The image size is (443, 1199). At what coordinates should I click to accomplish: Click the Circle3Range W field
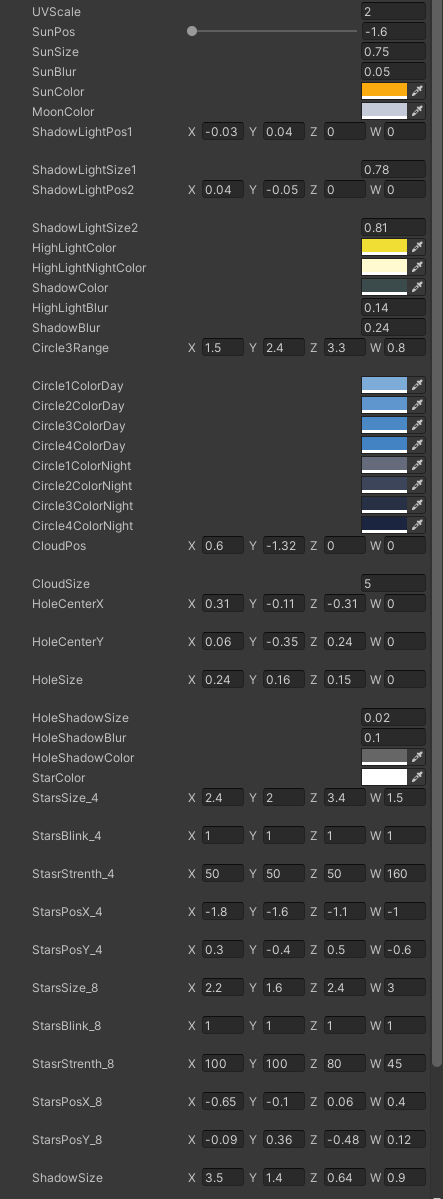point(405,347)
